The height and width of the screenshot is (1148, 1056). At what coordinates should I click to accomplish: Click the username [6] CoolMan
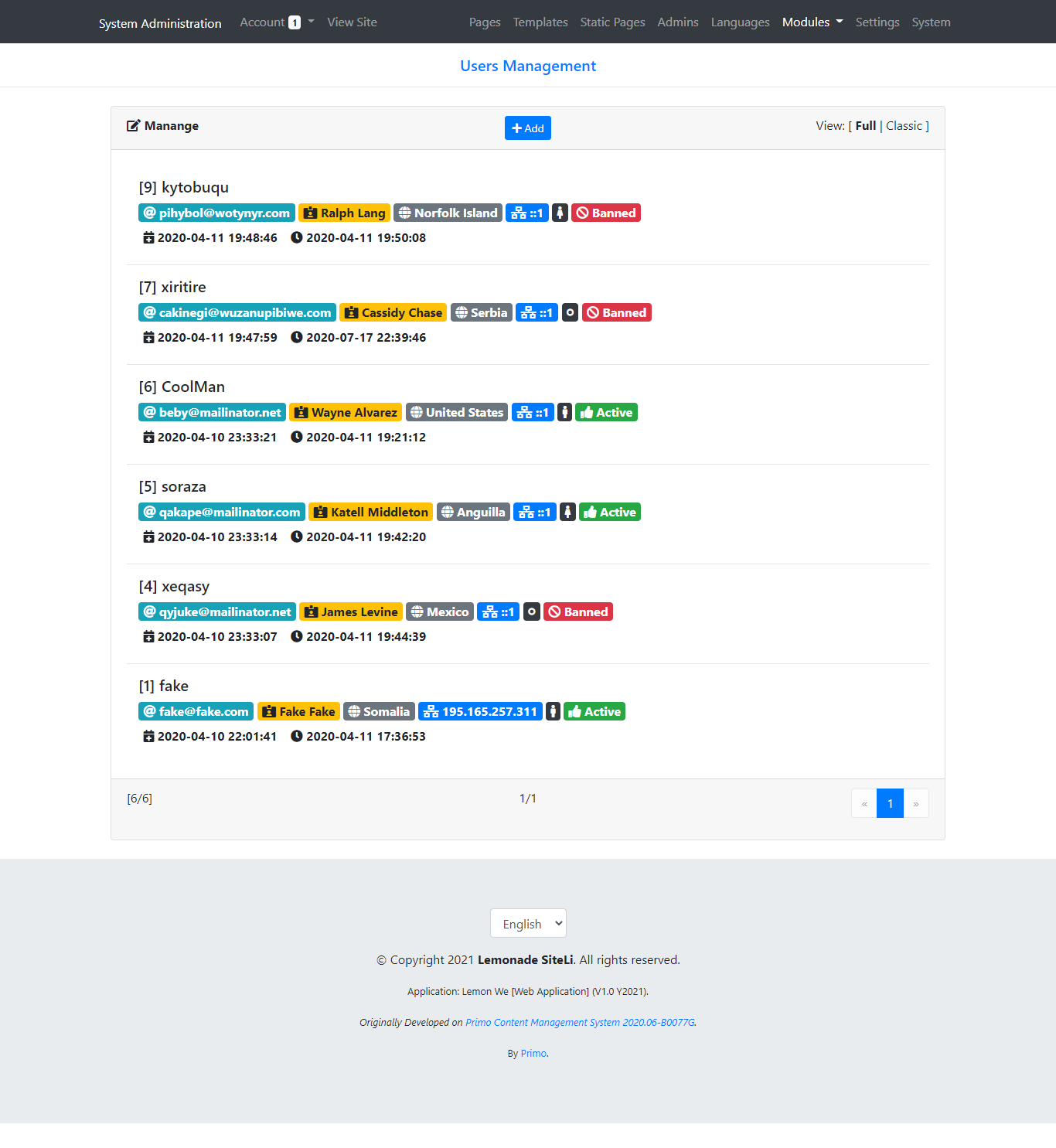[182, 387]
